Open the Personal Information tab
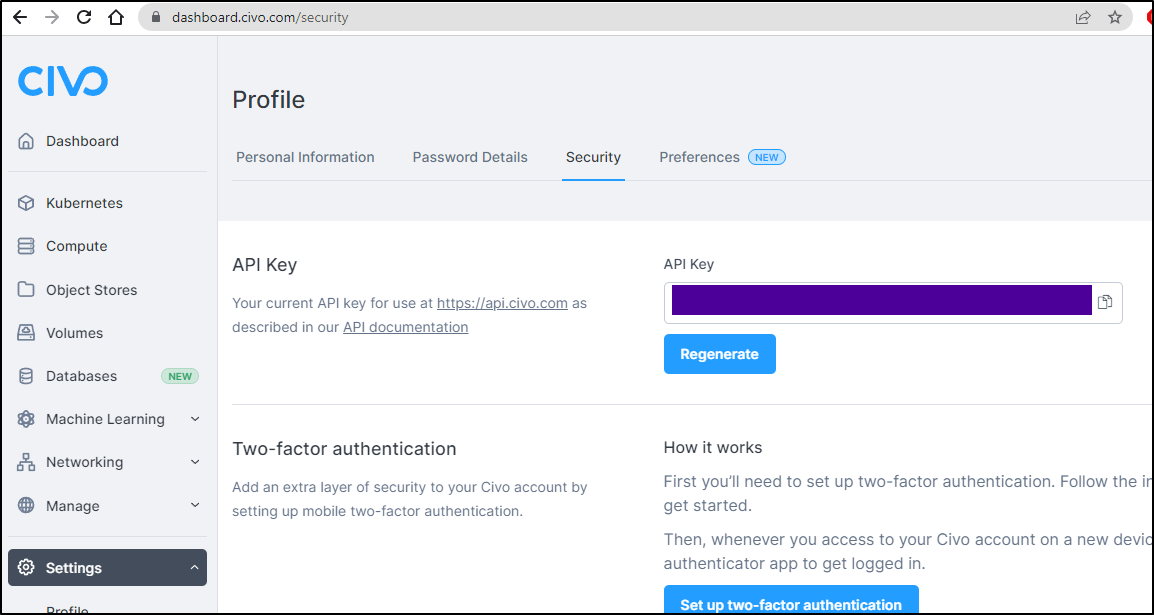 pos(305,157)
